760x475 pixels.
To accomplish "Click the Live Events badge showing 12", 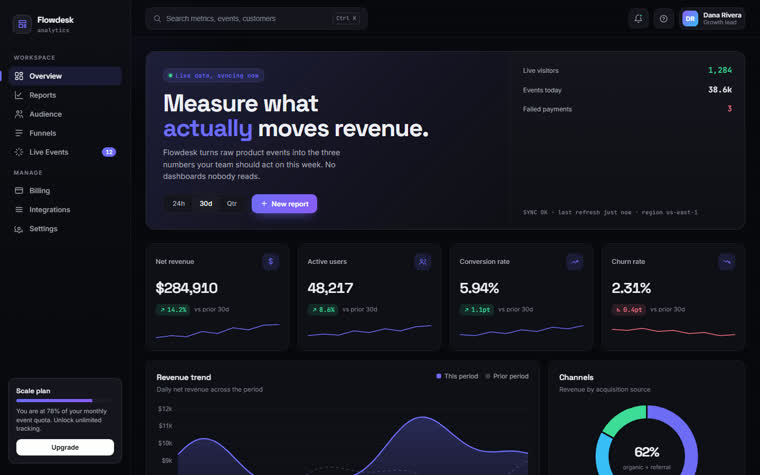I will click(x=109, y=152).
